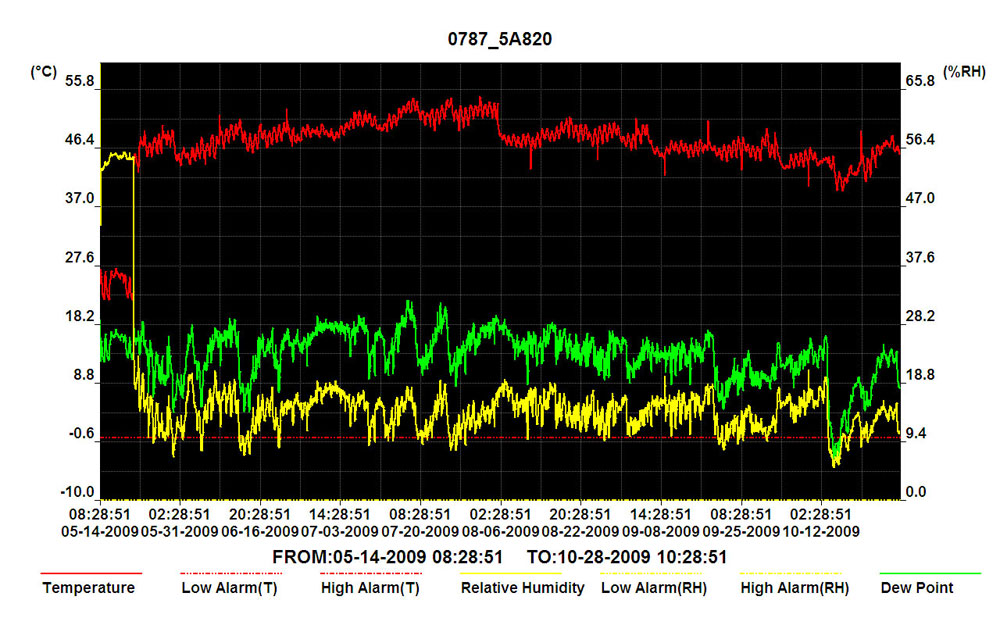Viewport: 1000px width, 625px height.
Task: Click the 08-22-2009 time axis label
Action: [x=580, y=531]
